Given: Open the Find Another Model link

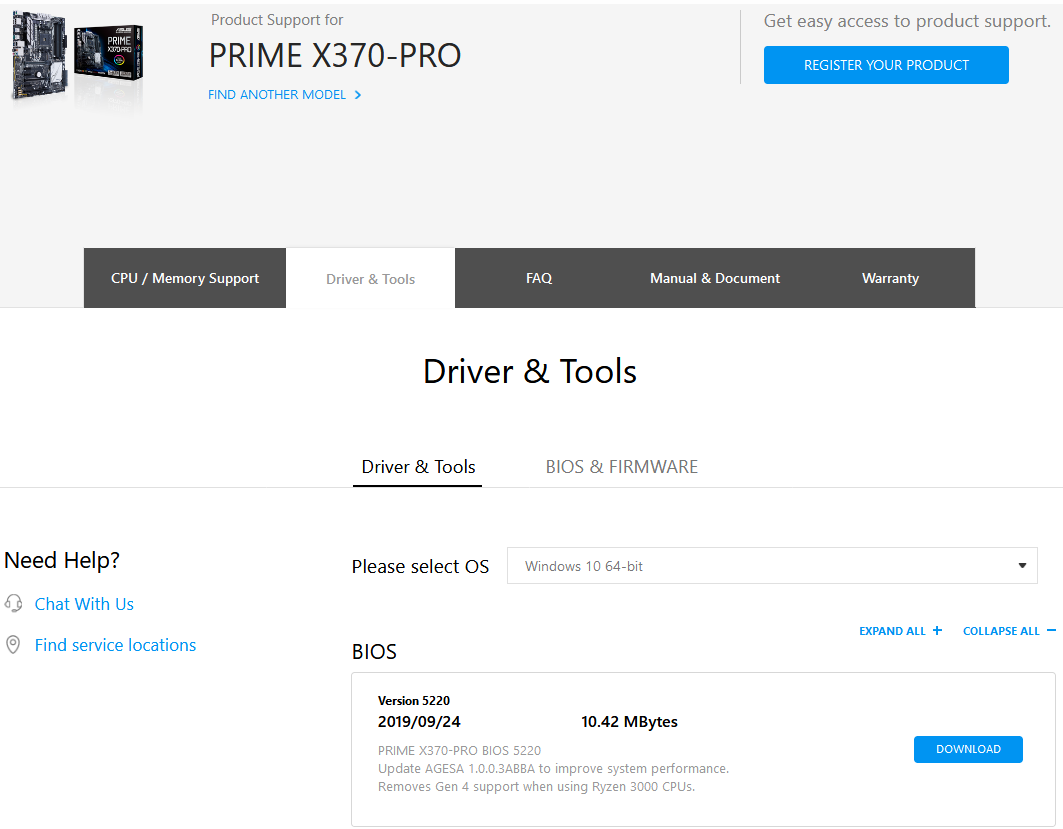Looking at the screenshot, I should click(277, 95).
